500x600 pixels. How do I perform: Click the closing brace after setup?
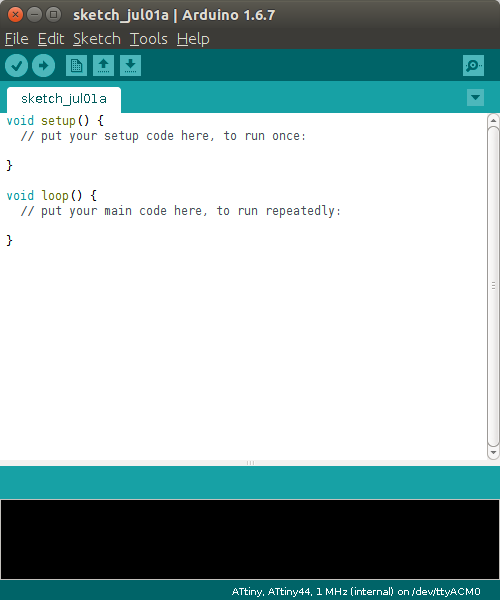10,166
